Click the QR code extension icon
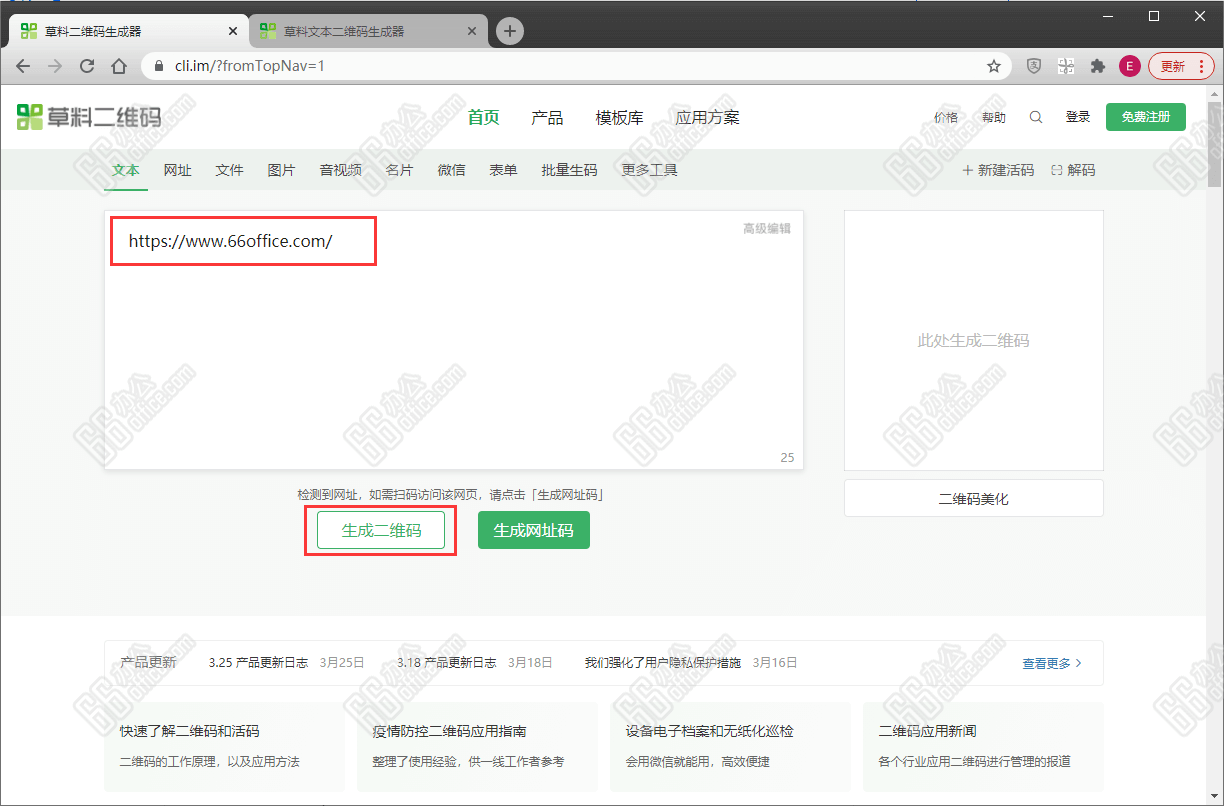Image resolution: width=1224 pixels, height=806 pixels. tap(1066, 66)
